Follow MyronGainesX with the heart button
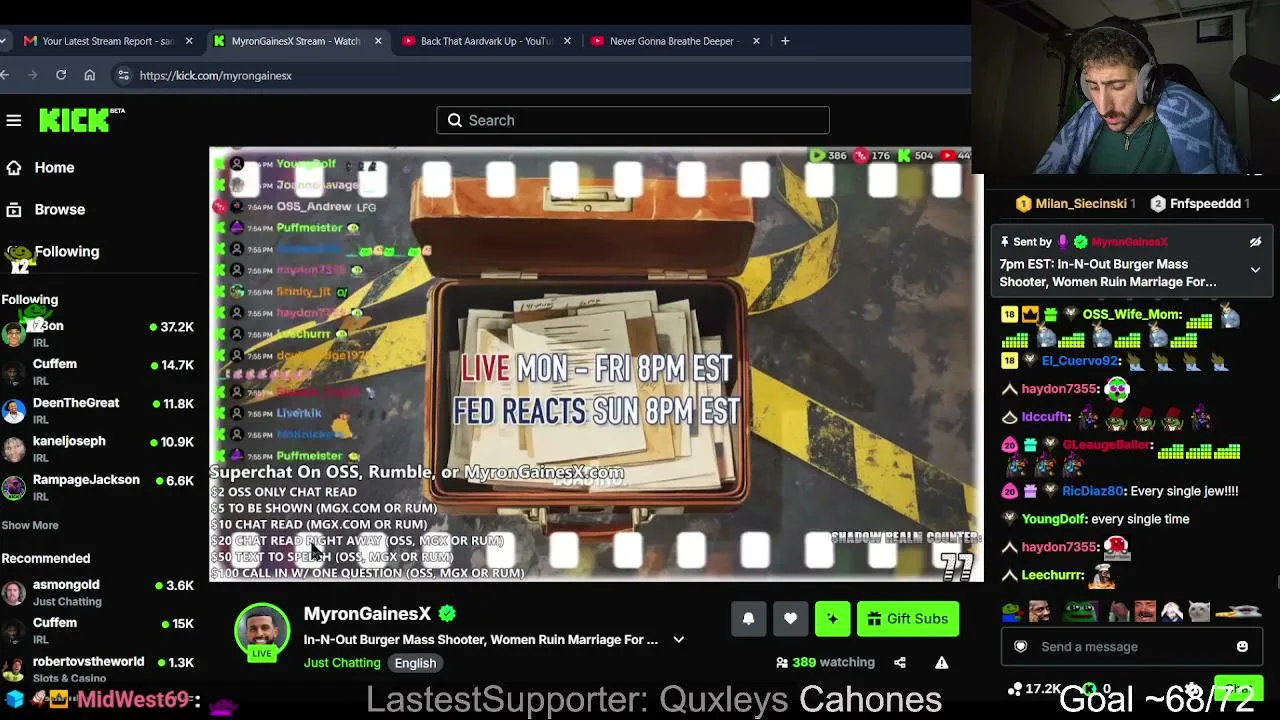This screenshot has height=720, width=1280. click(x=790, y=619)
